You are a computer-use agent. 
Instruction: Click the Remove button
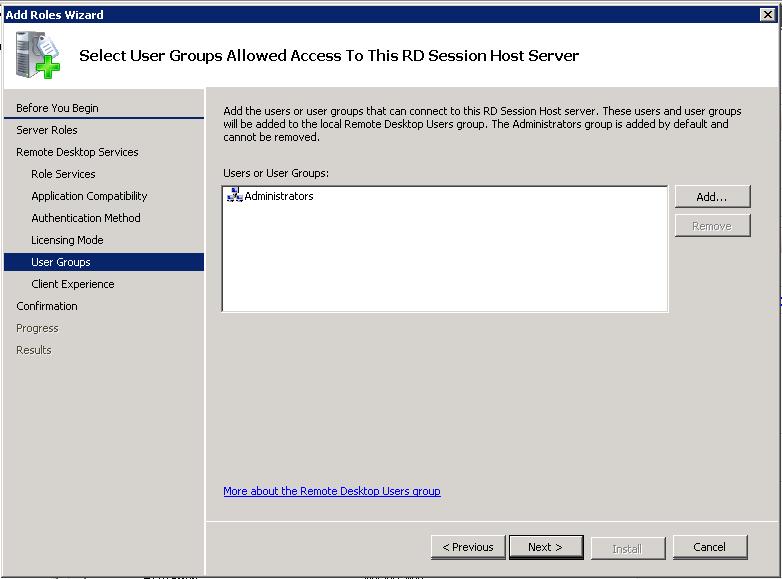coord(711,226)
